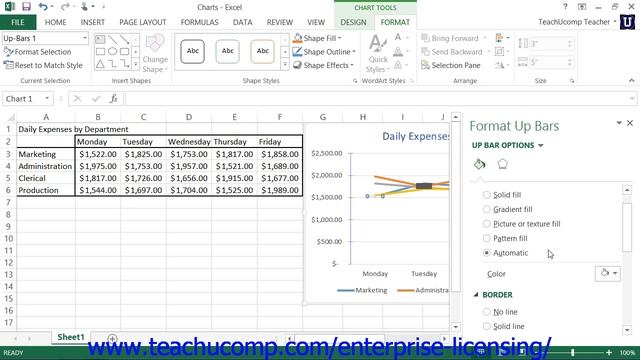Open the FORMULAS tab
Image resolution: width=640 pixels, height=360 pixels.
(x=200, y=22)
